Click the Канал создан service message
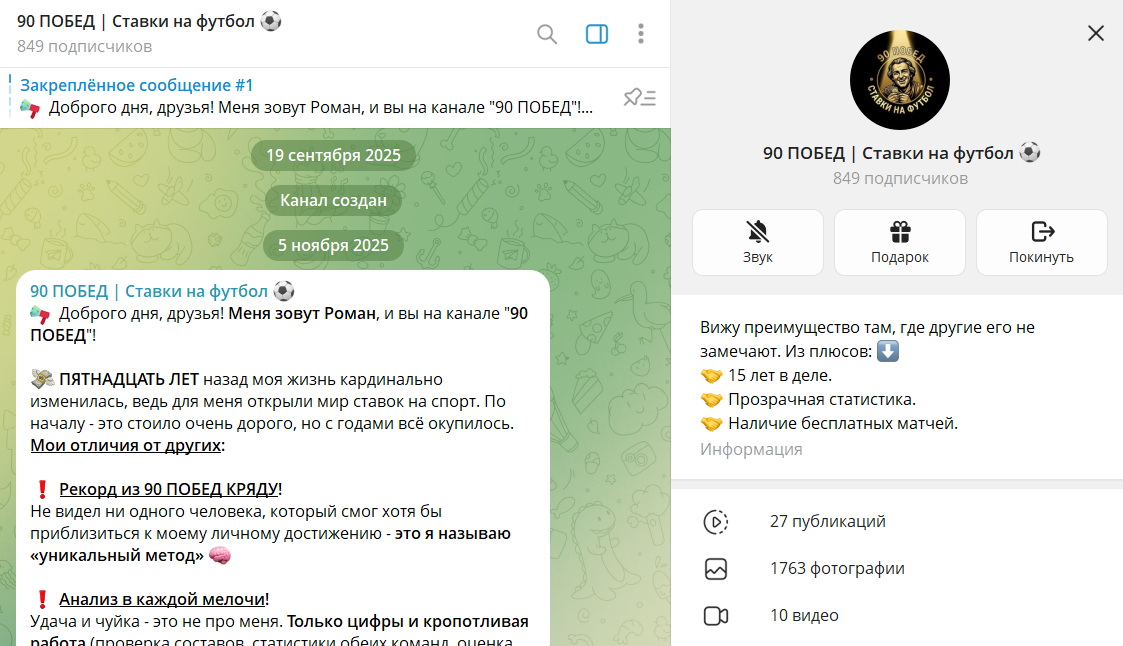Image resolution: width=1123 pixels, height=646 pixels. pyautogui.click(x=333, y=201)
